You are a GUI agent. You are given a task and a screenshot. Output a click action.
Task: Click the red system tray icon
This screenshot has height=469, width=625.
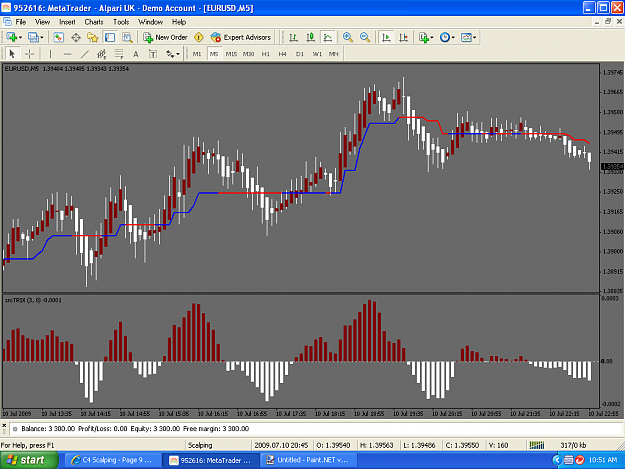click(580, 460)
